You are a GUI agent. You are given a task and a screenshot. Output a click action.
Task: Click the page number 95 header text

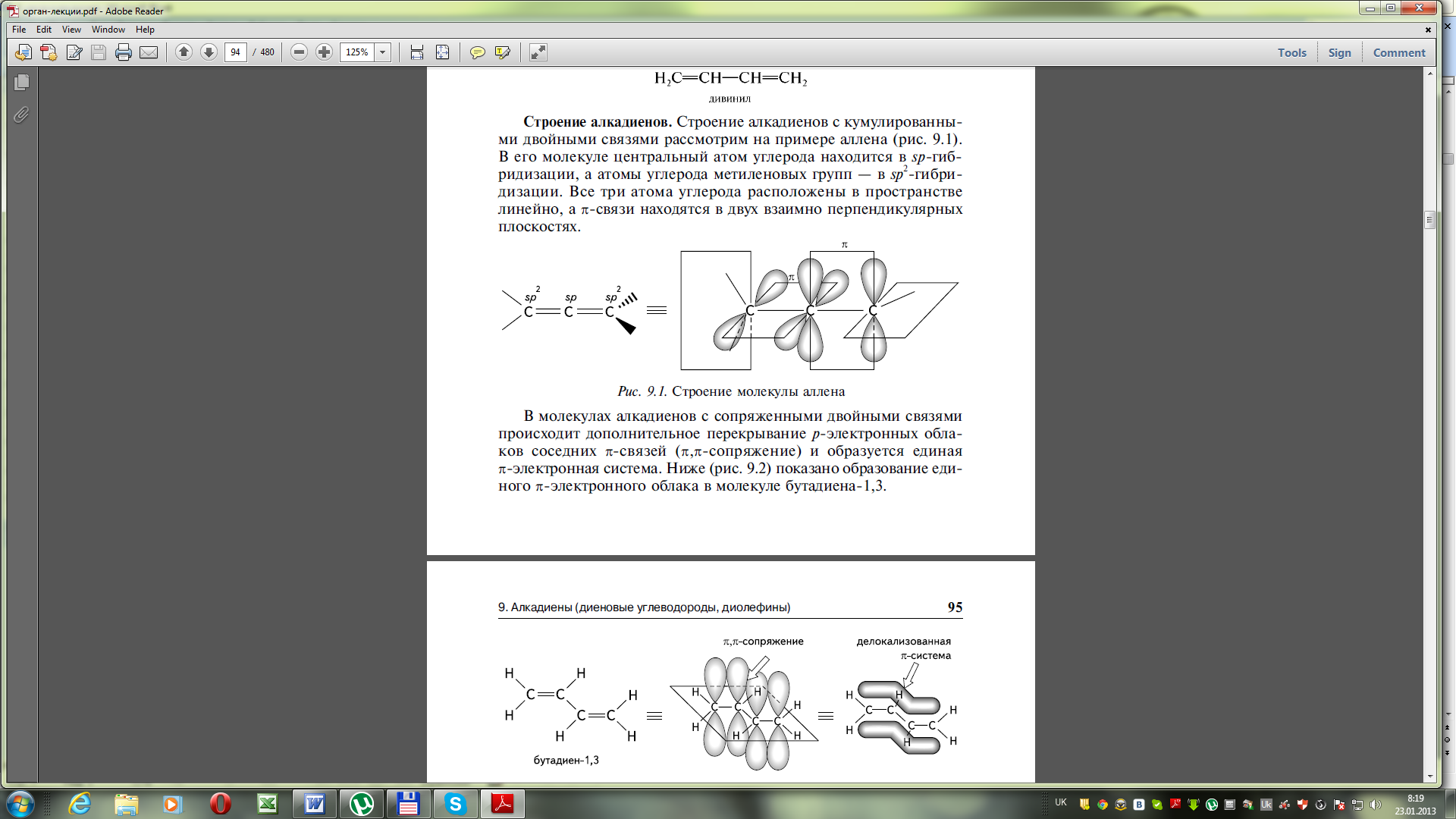click(955, 607)
